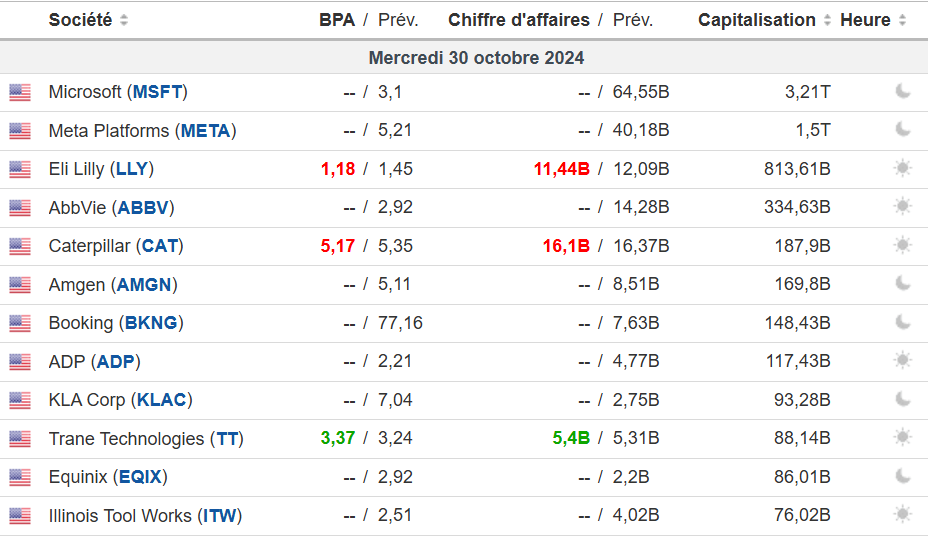
Task: Click the moon icon in Equinix's row
Action: (903, 477)
